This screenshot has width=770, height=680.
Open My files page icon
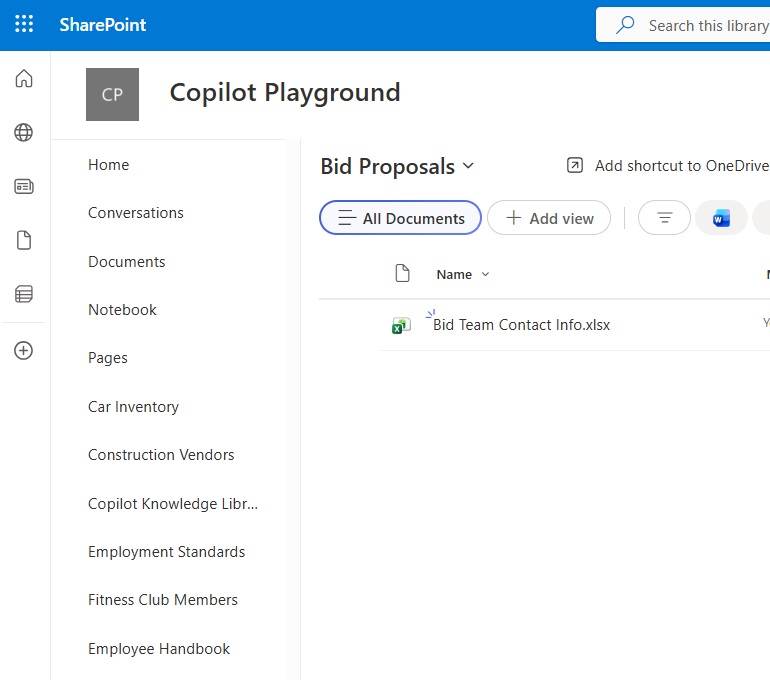click(24, 240)
